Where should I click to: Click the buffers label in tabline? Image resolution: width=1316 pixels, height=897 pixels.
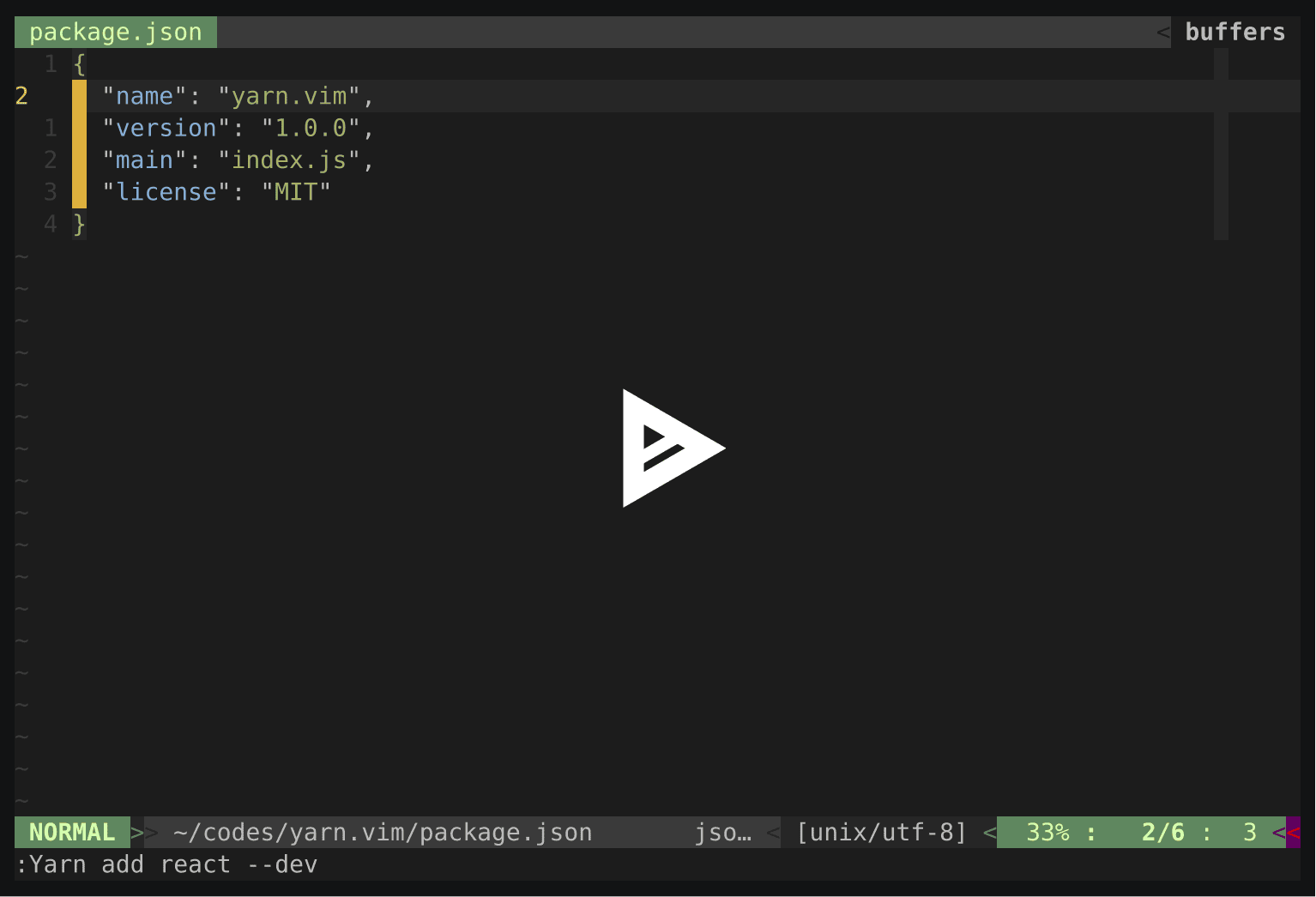(x=1235, y=32)
